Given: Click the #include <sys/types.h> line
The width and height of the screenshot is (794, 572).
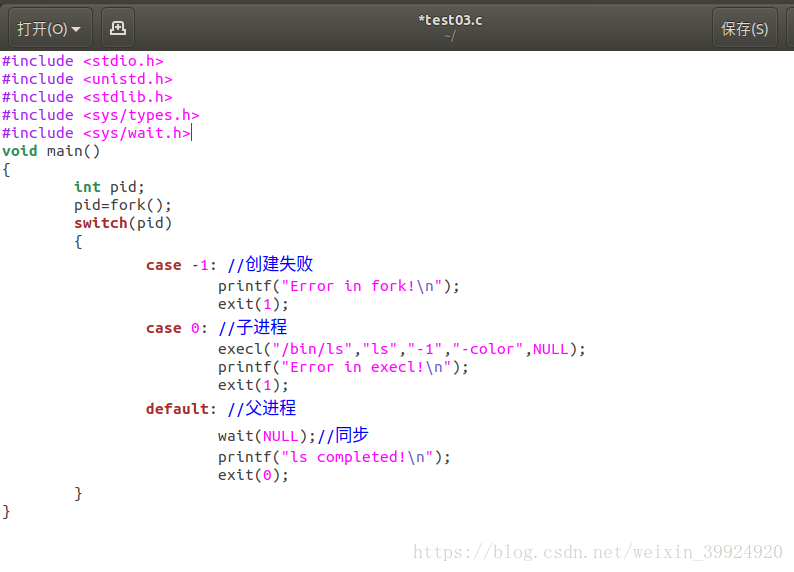Looking at the screenshot, I should click(100, 115).
